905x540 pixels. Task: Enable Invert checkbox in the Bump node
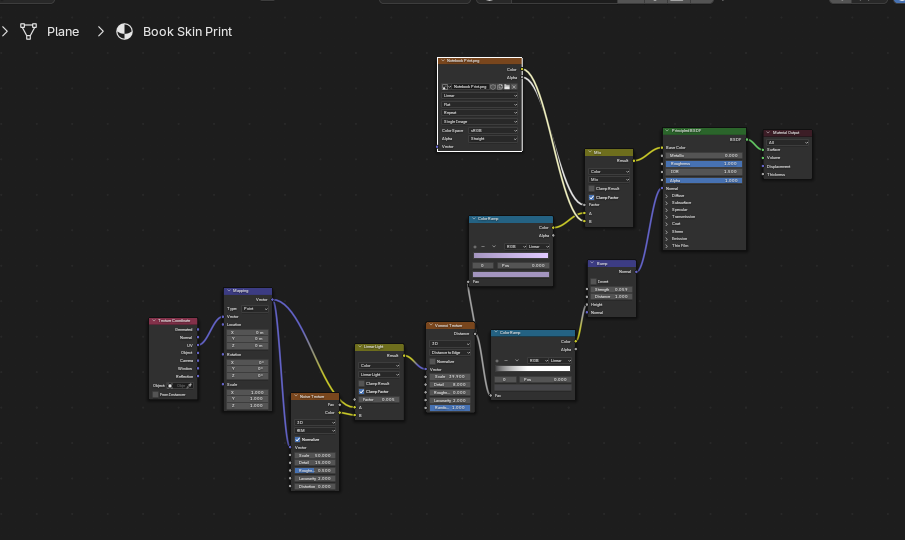pos(593,281)
